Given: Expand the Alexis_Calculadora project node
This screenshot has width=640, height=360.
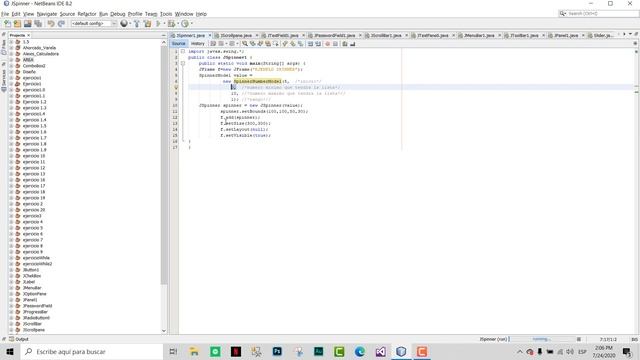Looking at the screenshot, I should [11, 54].
